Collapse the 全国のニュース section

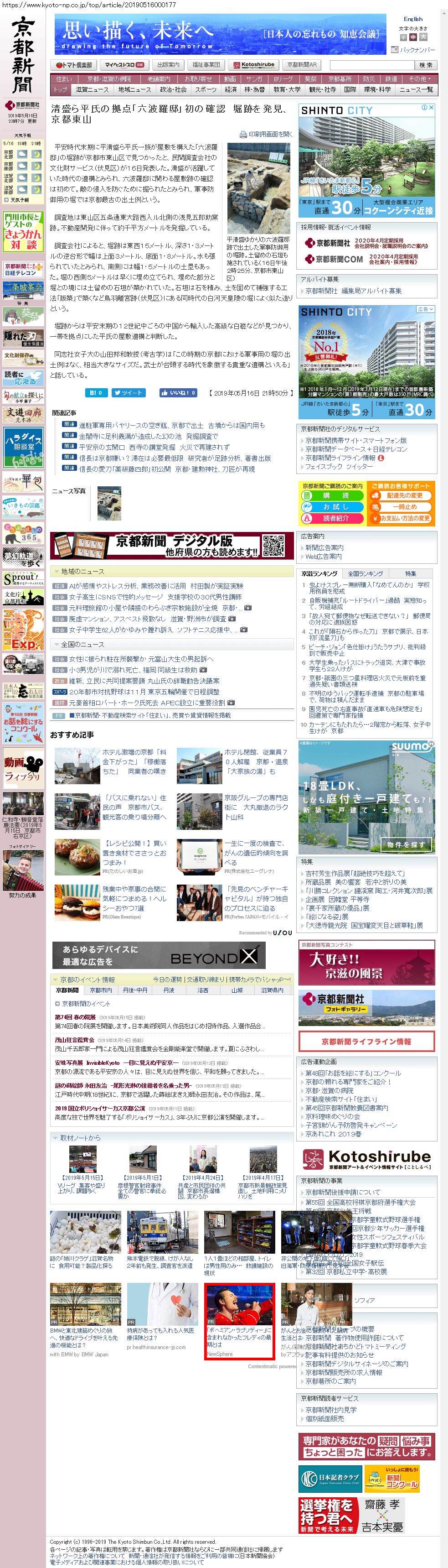coord(57,644)
